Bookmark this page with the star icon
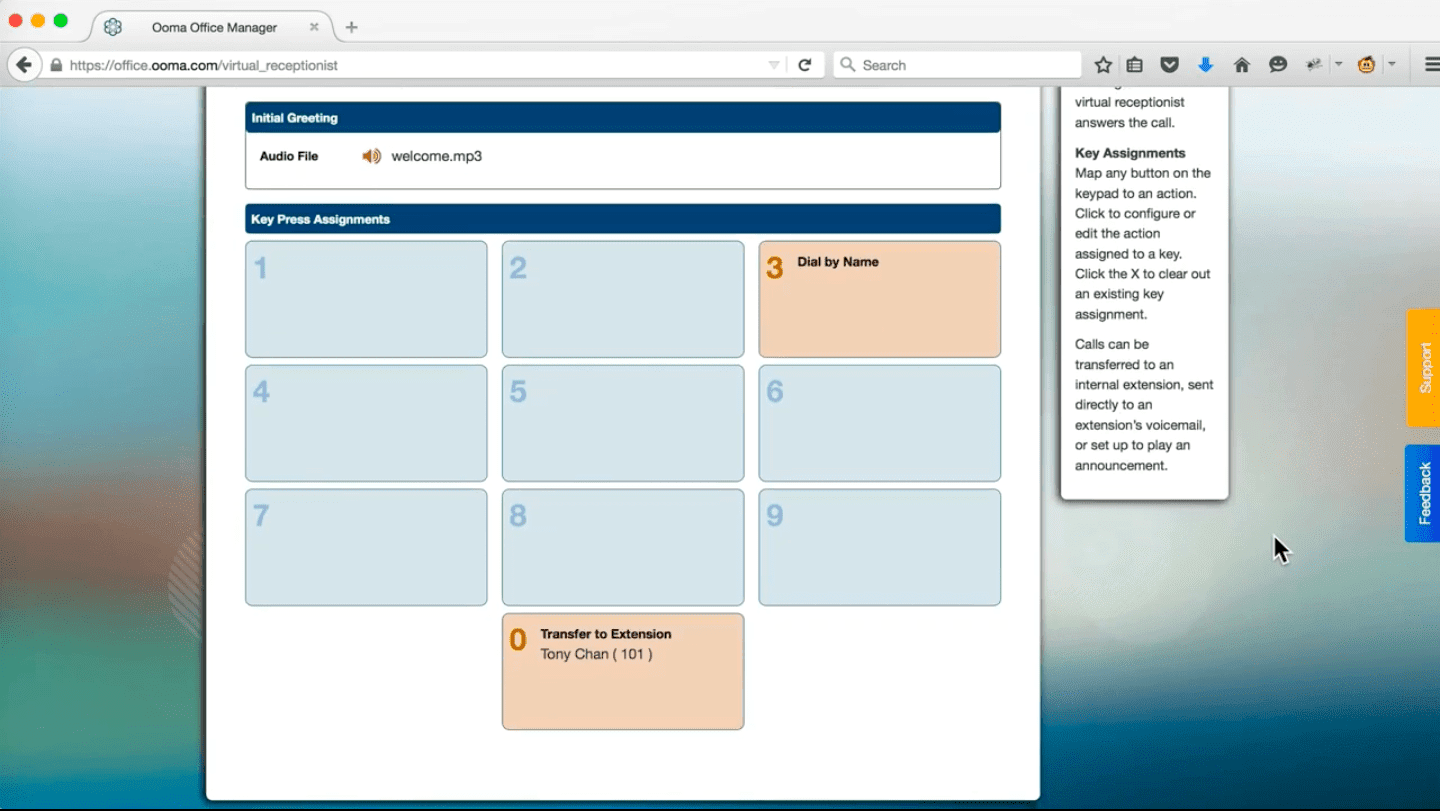The width and height of the screenshot is (1440, 811). [1103, 65]
